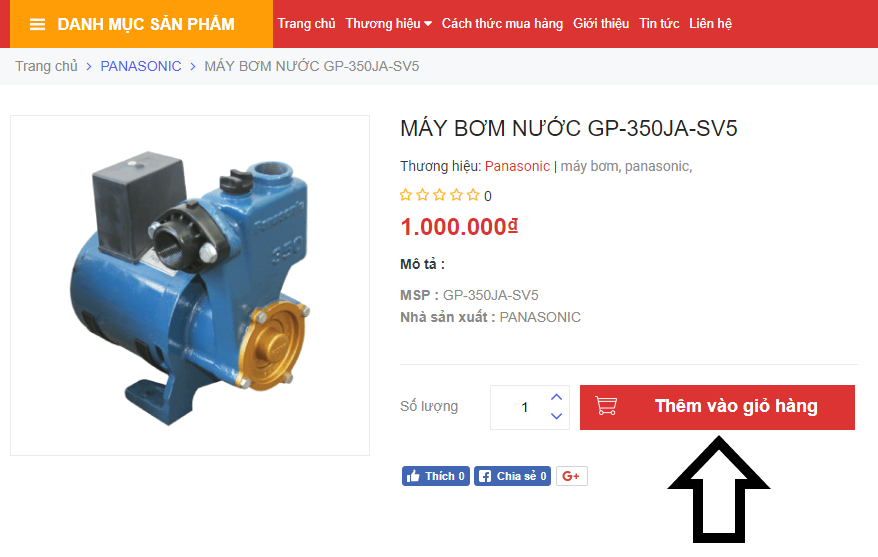Open the hamburger menu icon beside DANH MỤC SẢN PHẨM
Viewport: 878px width, 557px height.
point(37,24)
